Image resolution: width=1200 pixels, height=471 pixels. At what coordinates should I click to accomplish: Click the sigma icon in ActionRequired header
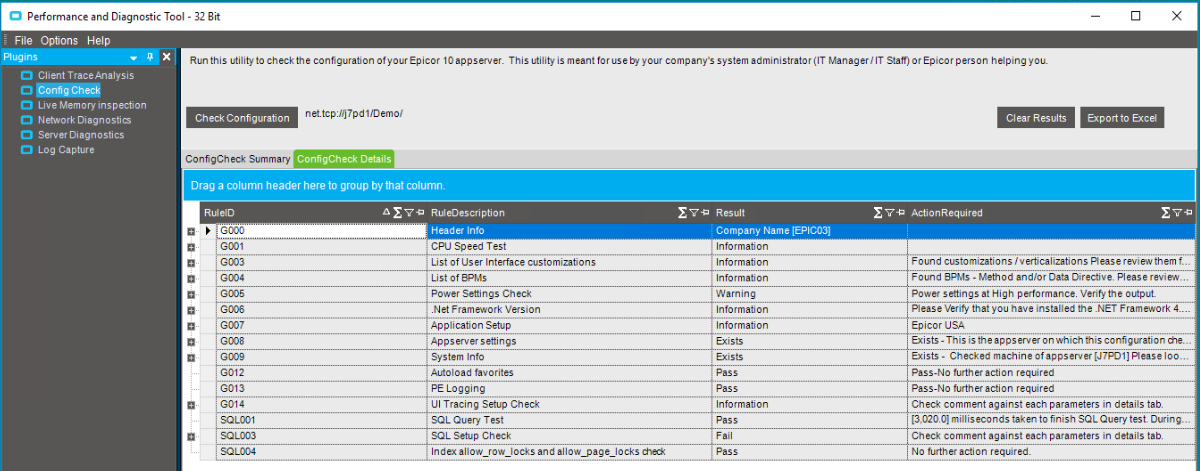pos(1166,213)
